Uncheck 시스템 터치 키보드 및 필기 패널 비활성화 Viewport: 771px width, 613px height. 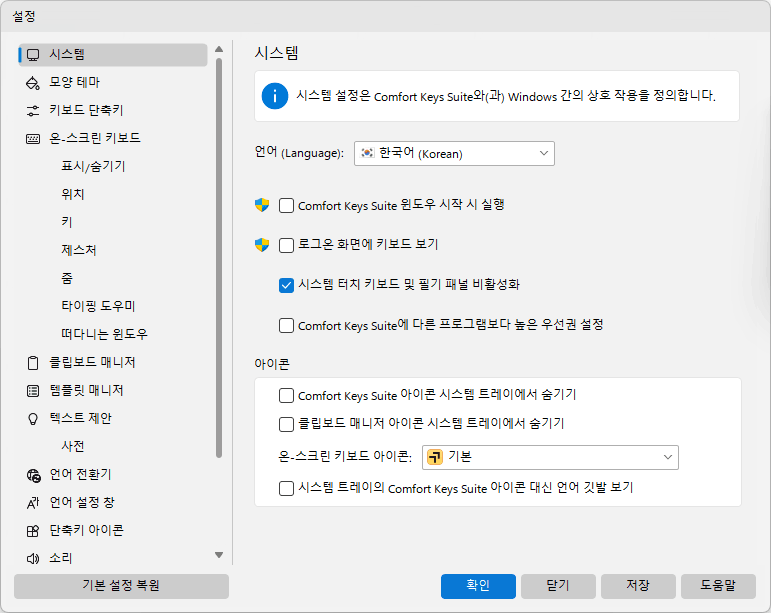(x=286, y=285)
